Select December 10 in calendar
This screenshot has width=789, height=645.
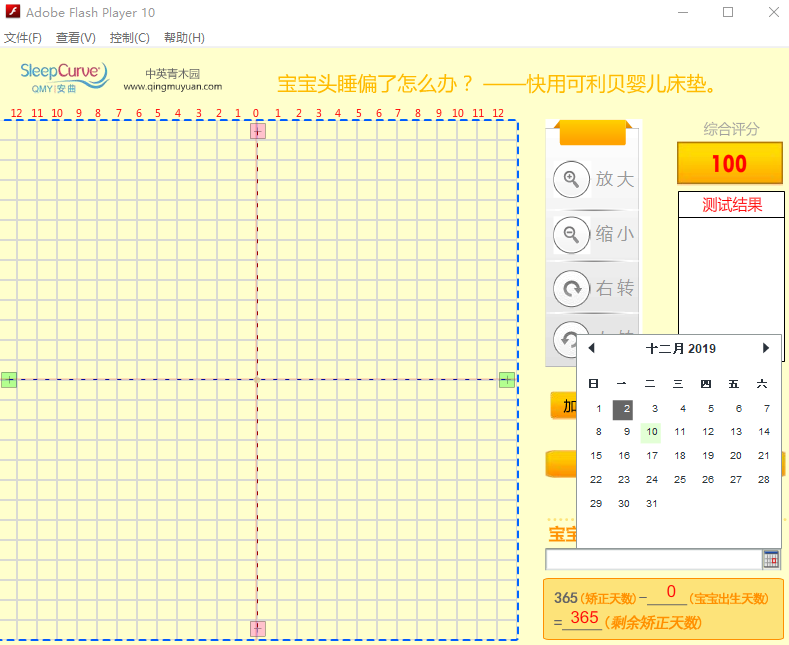coord(651,432)
